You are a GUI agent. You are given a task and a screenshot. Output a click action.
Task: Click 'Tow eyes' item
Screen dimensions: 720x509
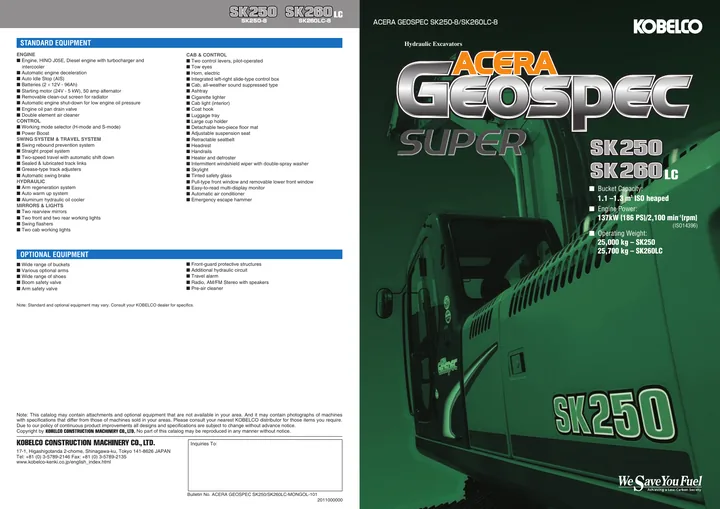pyautogui.click(x=201, y=67)
